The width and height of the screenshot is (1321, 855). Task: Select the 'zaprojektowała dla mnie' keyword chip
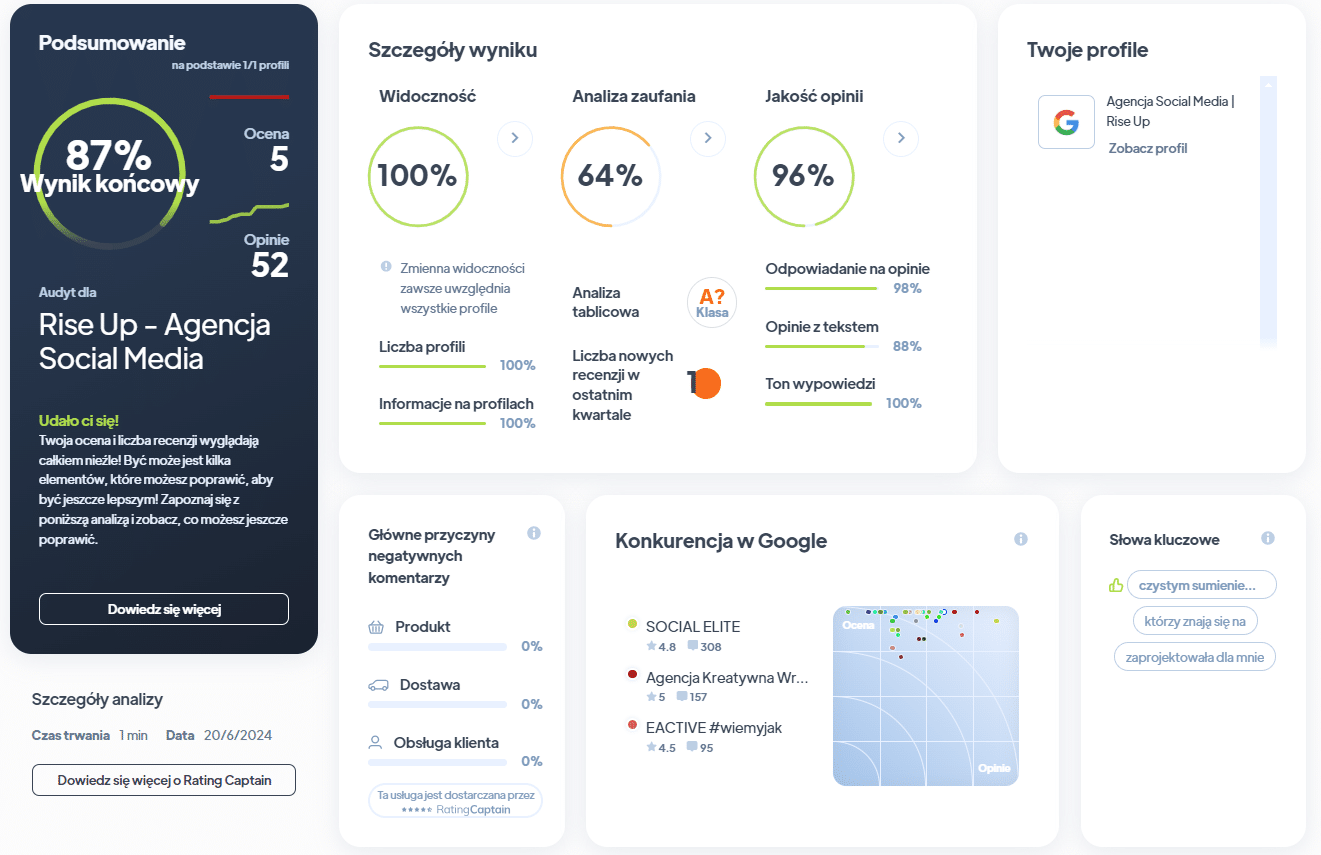tap(1195, 657)
